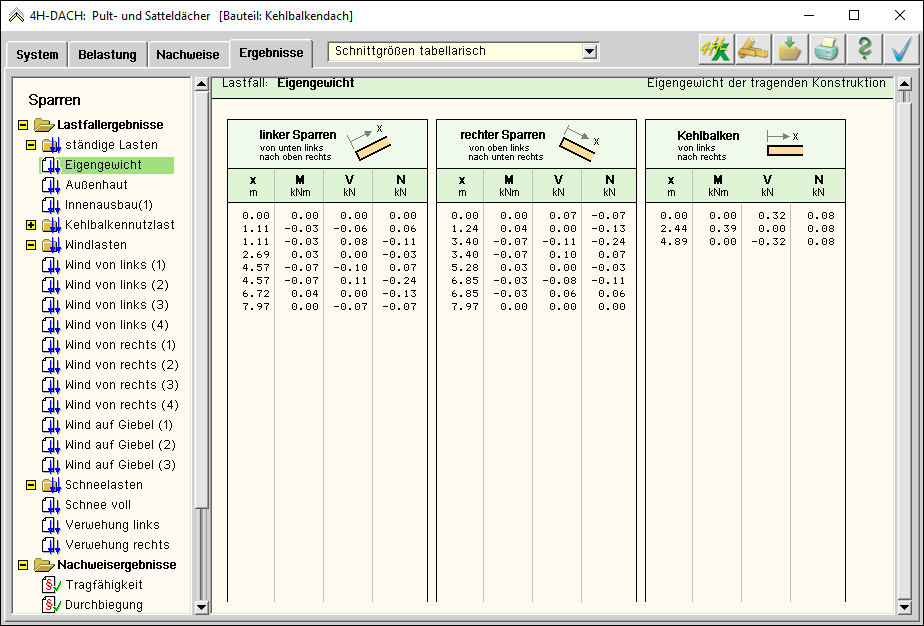Collapse the Windlasten folder
This screenshot has width=924, height=626.
coord(31,245)
